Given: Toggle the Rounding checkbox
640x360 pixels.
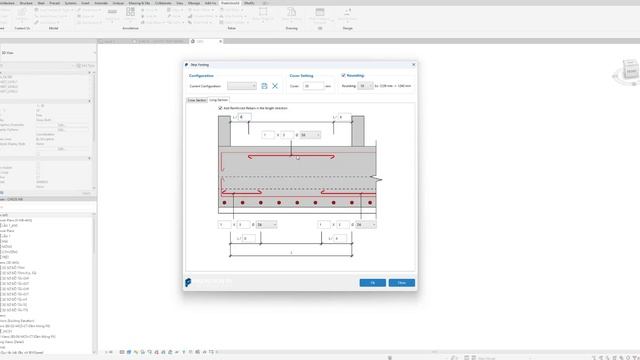Looking at the screenshot, I should coord(343,76).
